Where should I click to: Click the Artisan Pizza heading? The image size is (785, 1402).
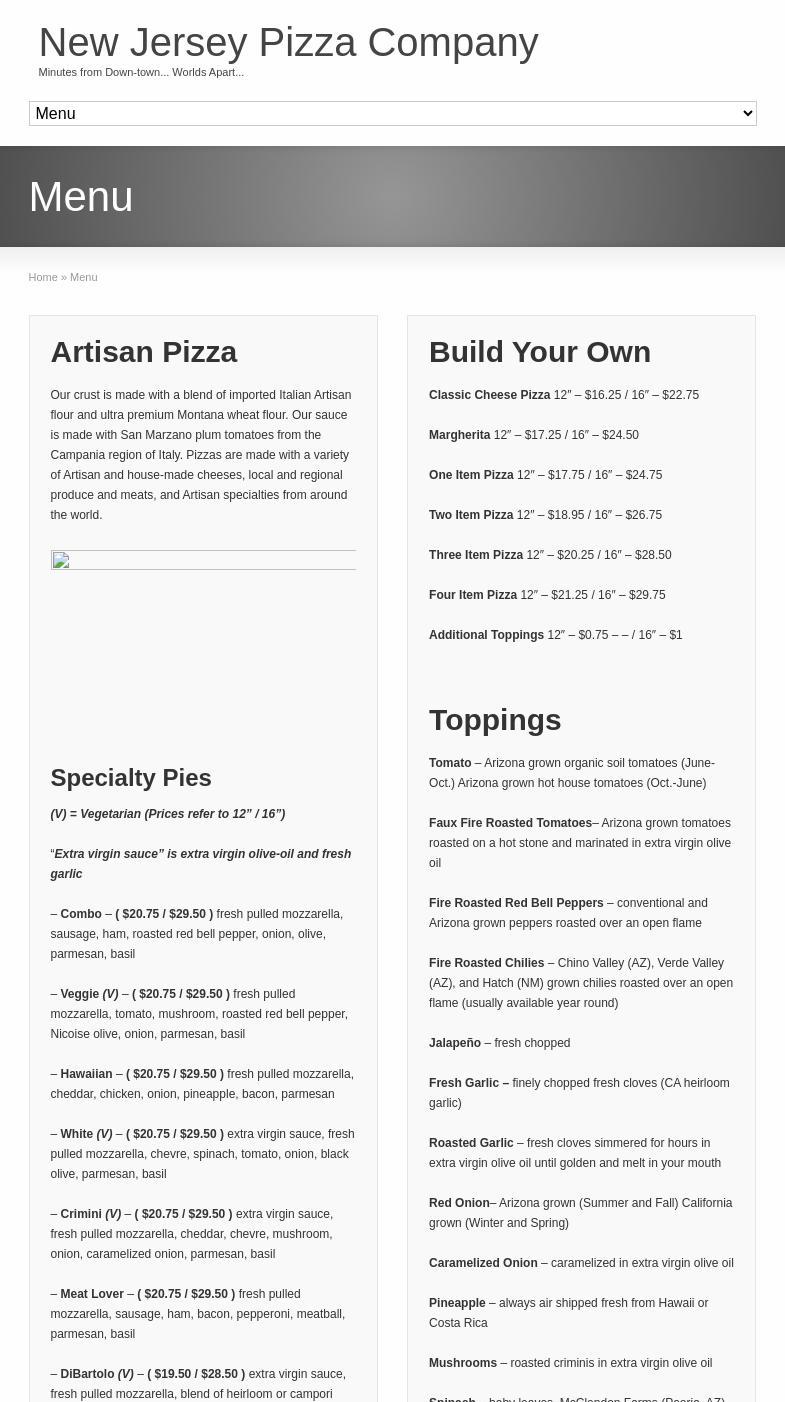point(143,352)
